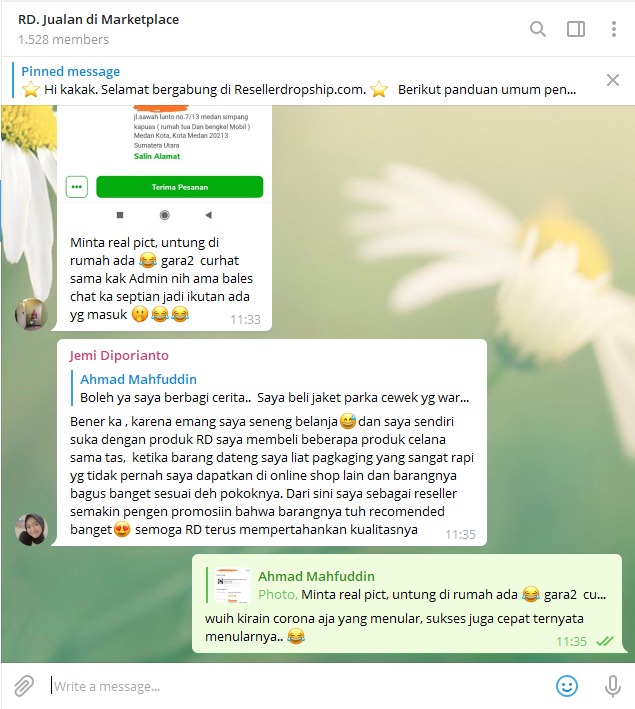Open sender name Jemi Diporianto

(119, 355)
